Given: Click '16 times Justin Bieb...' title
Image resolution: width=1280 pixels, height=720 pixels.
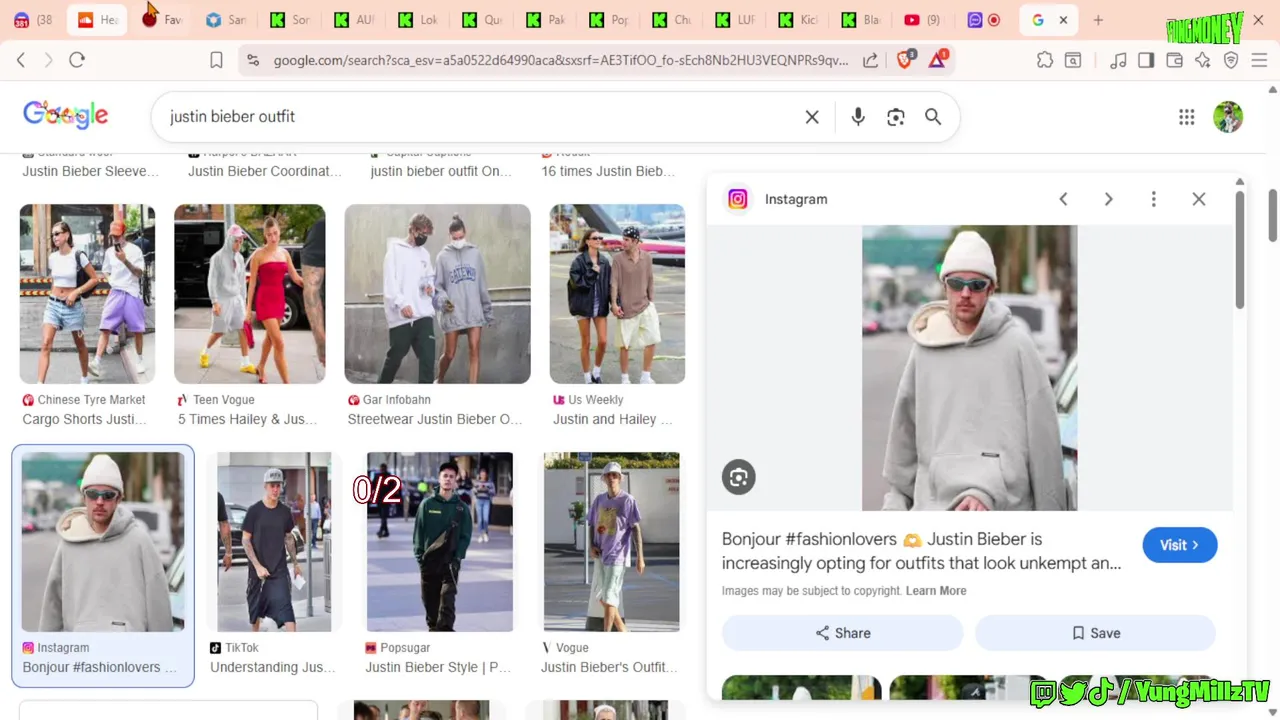Looking at the screenshot, I should (x=608, y=171).
